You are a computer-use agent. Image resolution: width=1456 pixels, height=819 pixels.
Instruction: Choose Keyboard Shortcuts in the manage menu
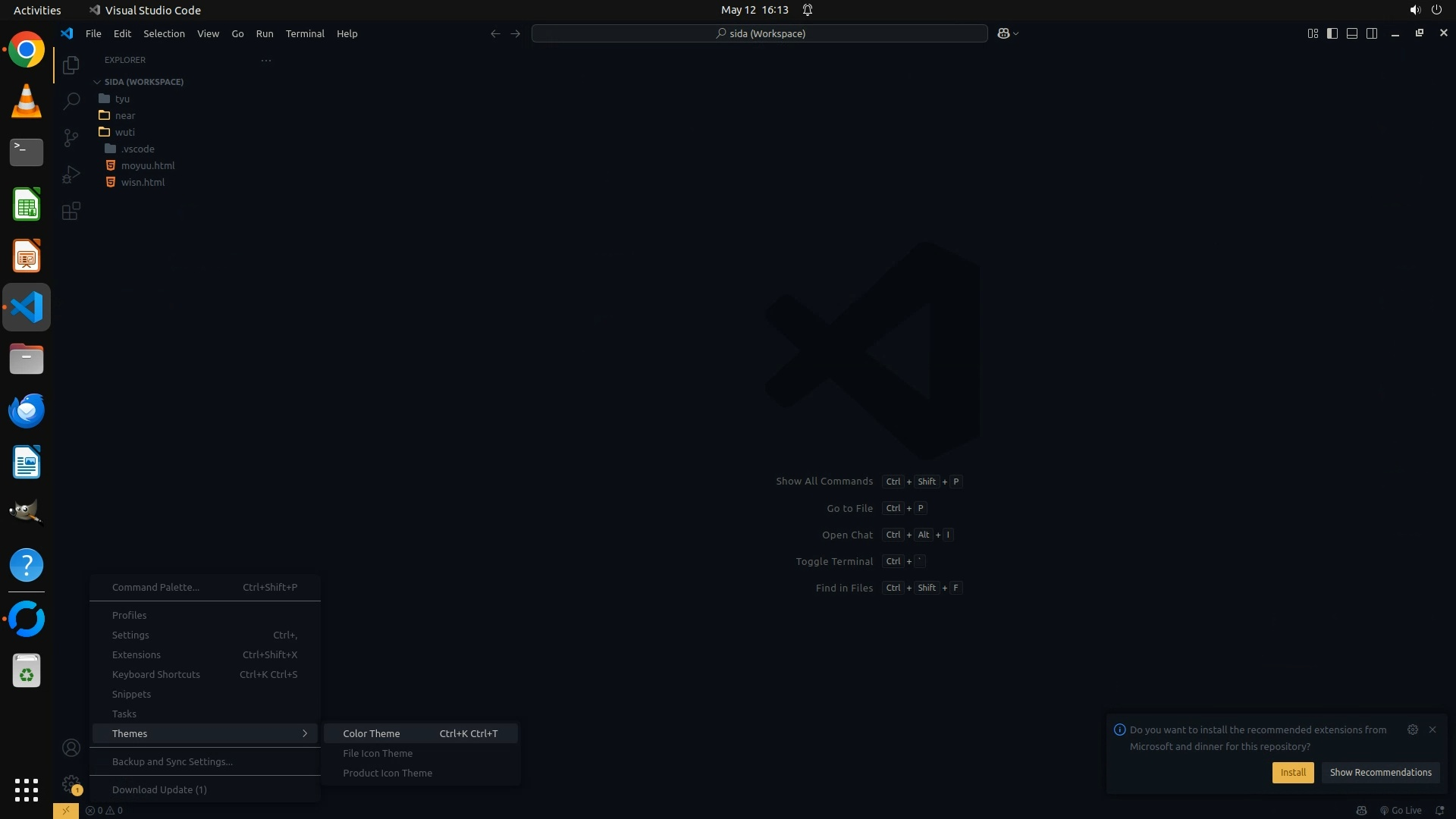pos(156,674)
